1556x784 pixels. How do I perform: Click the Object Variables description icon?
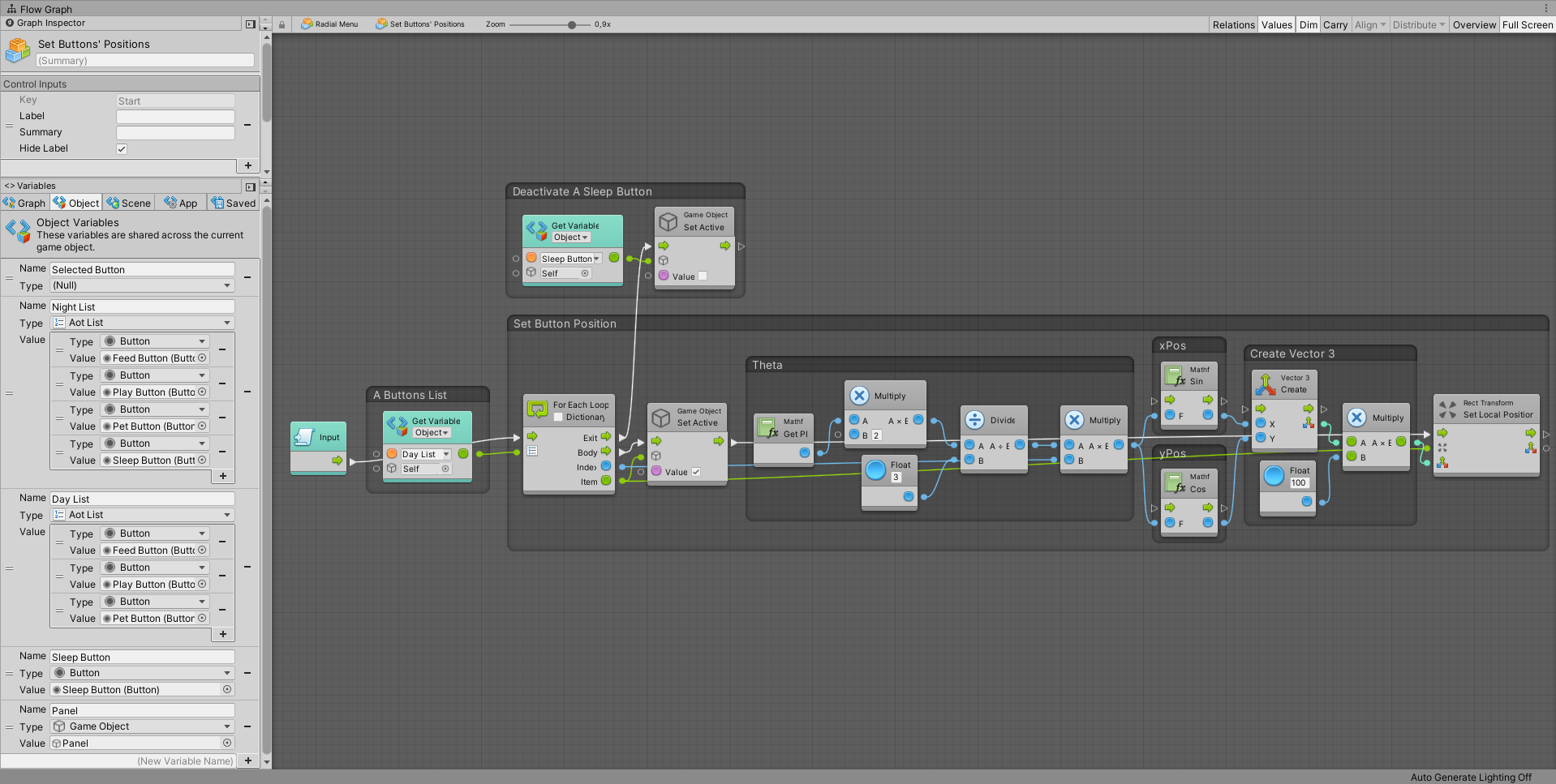pyautogui.click(x=18, y=230)
